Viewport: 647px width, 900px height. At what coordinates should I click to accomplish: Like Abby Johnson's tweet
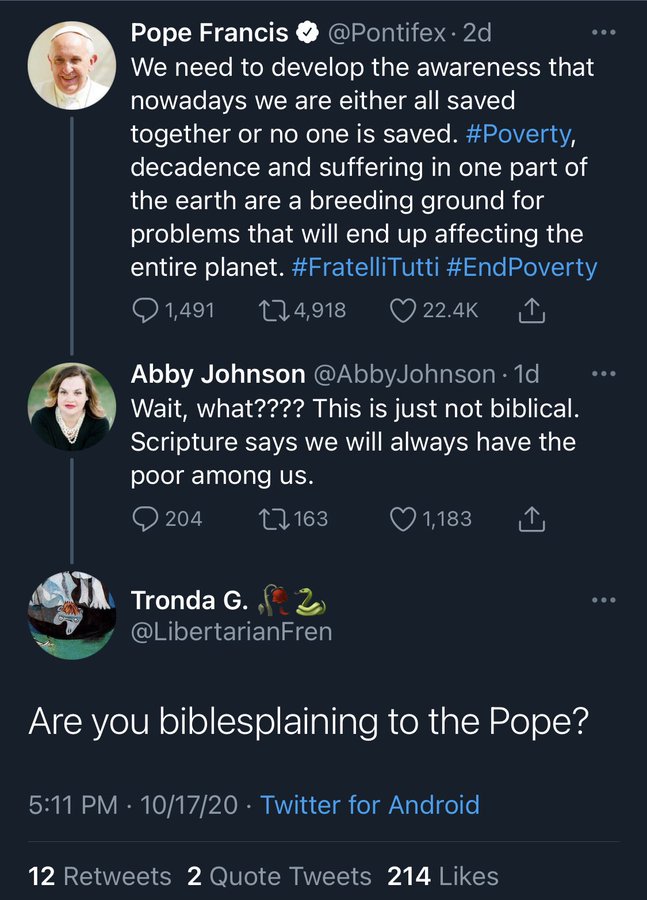pos(403,519)
